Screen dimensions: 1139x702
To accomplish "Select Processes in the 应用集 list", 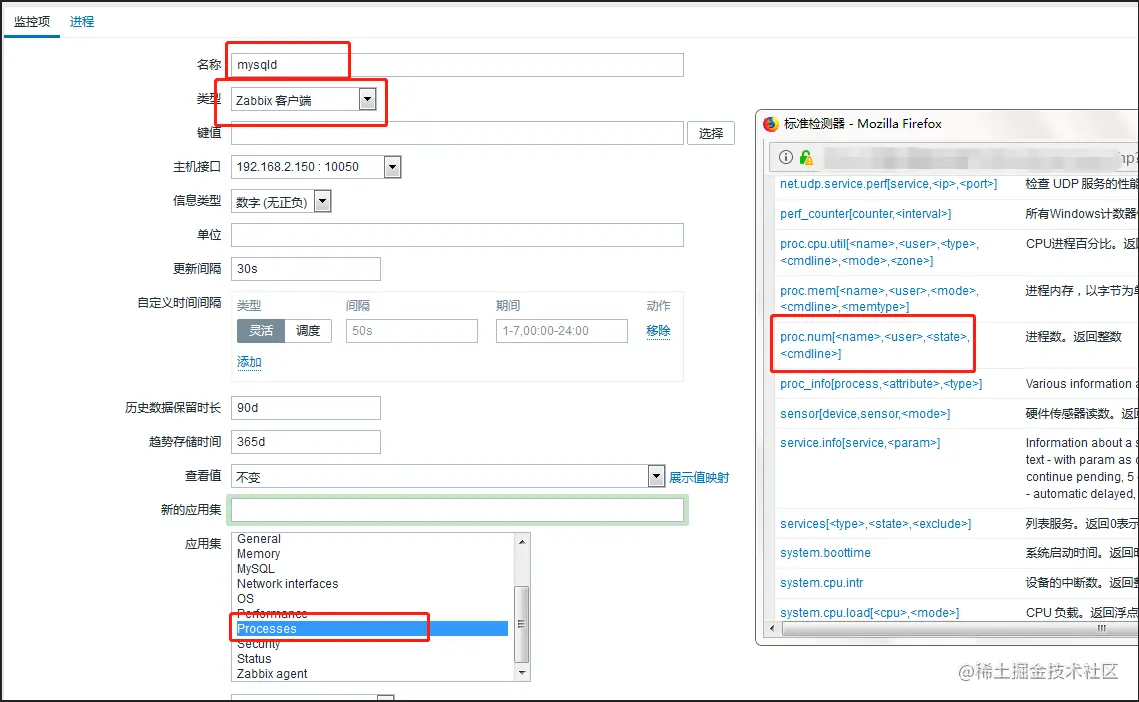I will (372, 629).
